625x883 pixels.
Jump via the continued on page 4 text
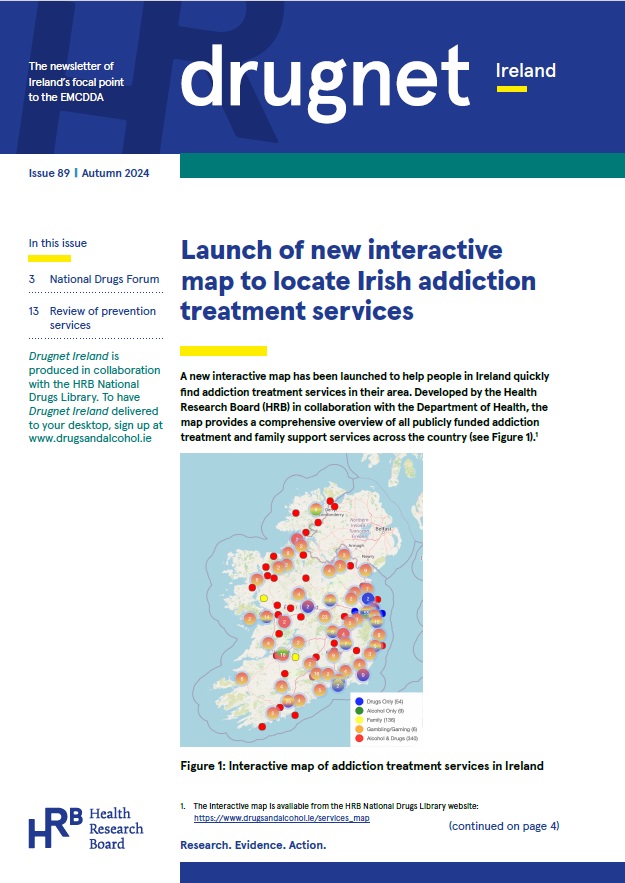(503, 826)
